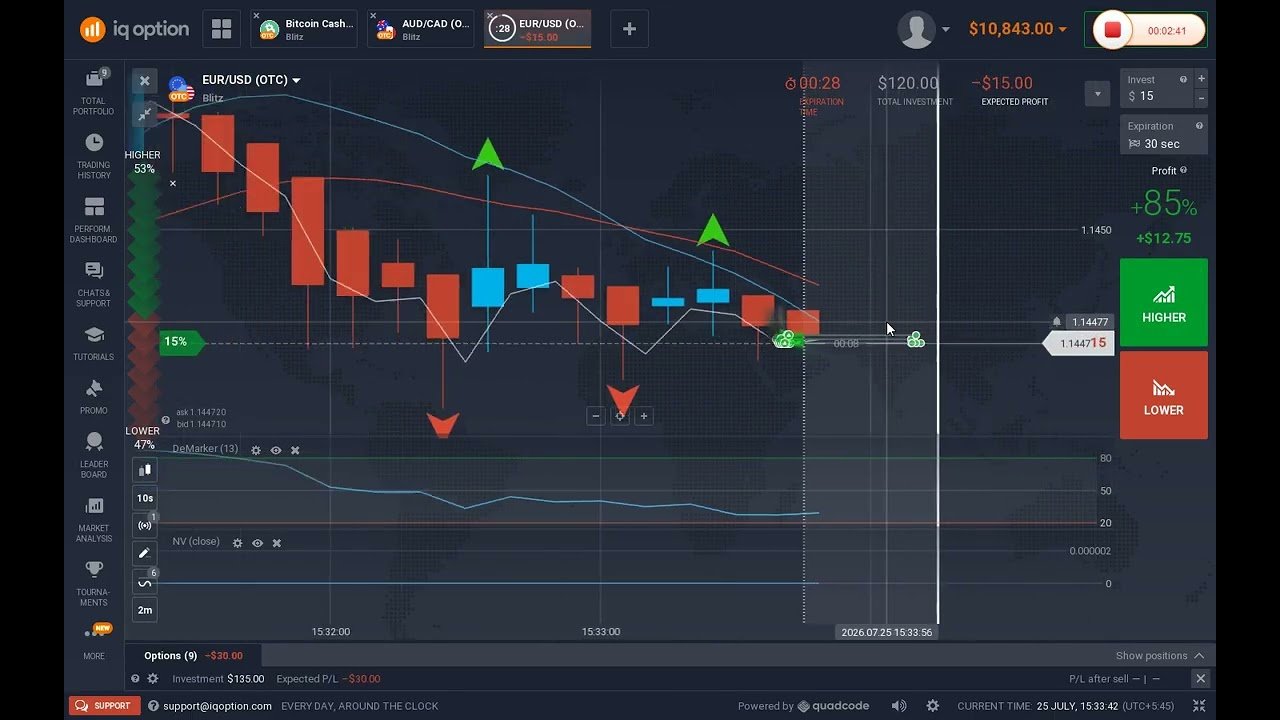Remove the NV indicator
This screenshot has height=720, width=1280.
[277, 543]
